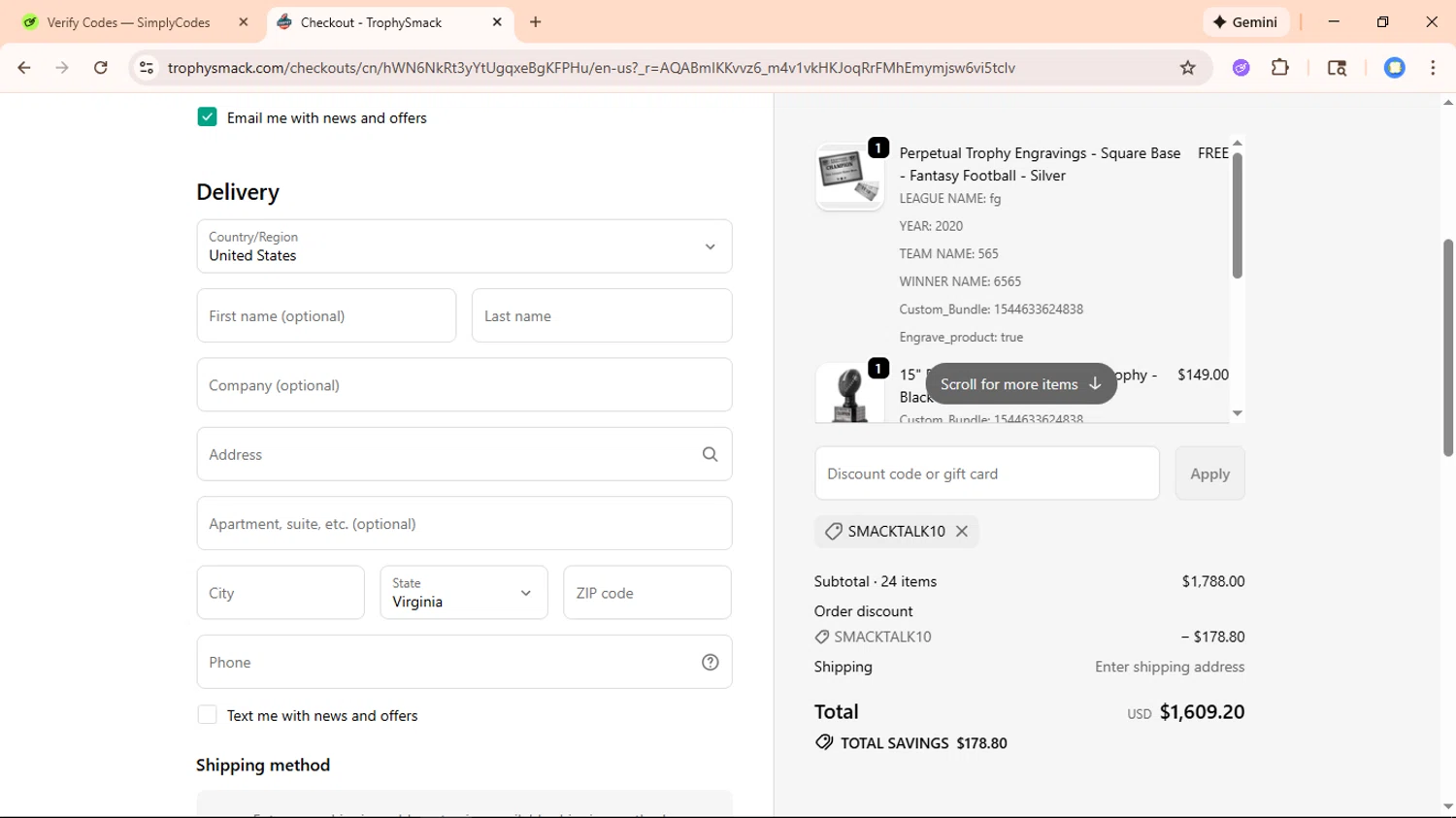Click the Total amount $1,609.20
The width and height of the screenshot is (1456, 818).
1202,712
